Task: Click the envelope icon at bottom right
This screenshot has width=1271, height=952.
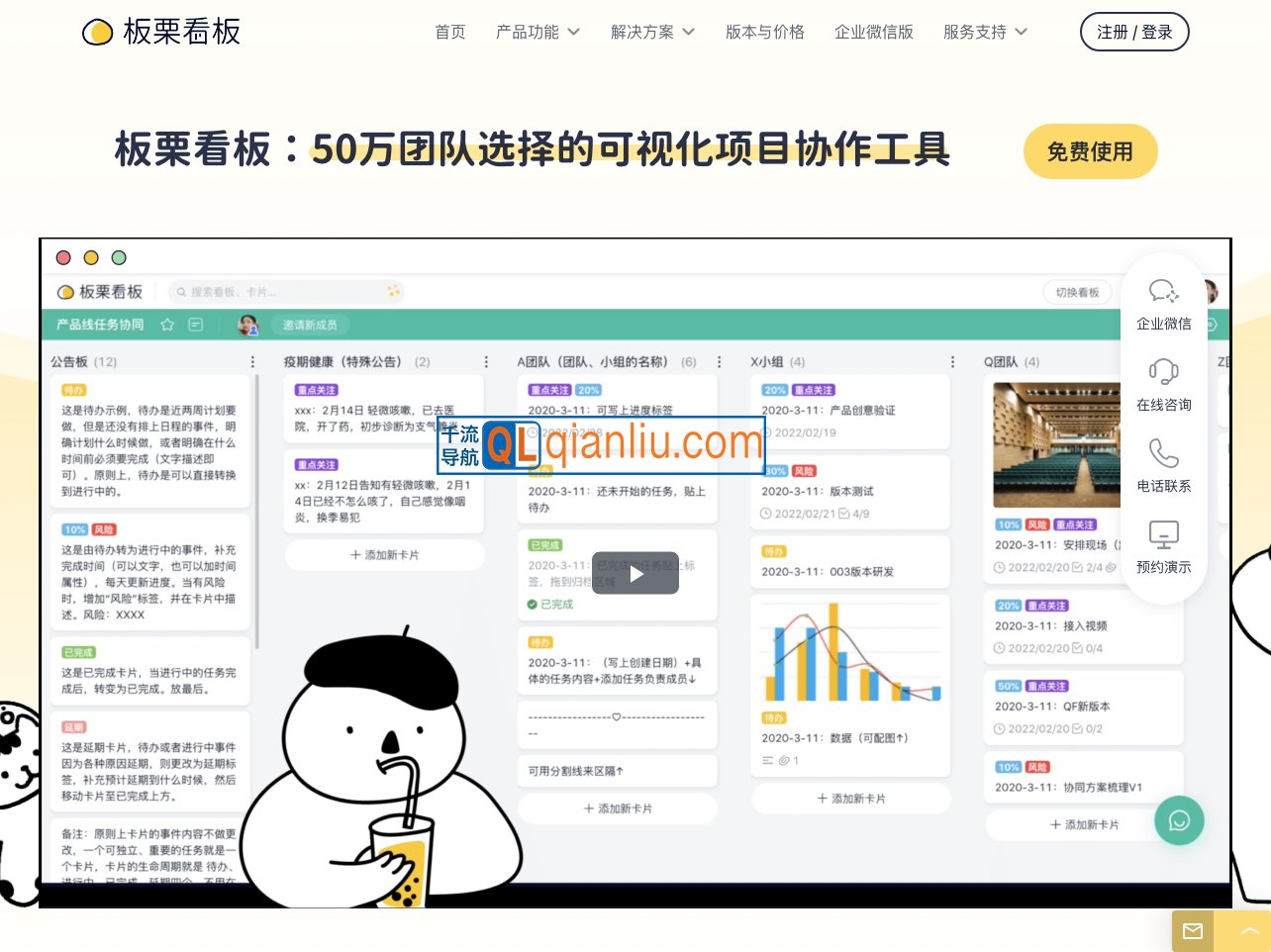Action: pos(1192,931)
